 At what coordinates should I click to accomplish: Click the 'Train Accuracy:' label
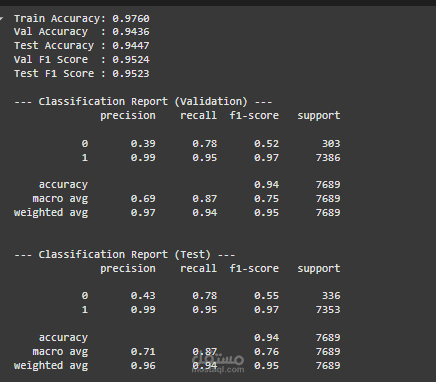pos(60,18)
